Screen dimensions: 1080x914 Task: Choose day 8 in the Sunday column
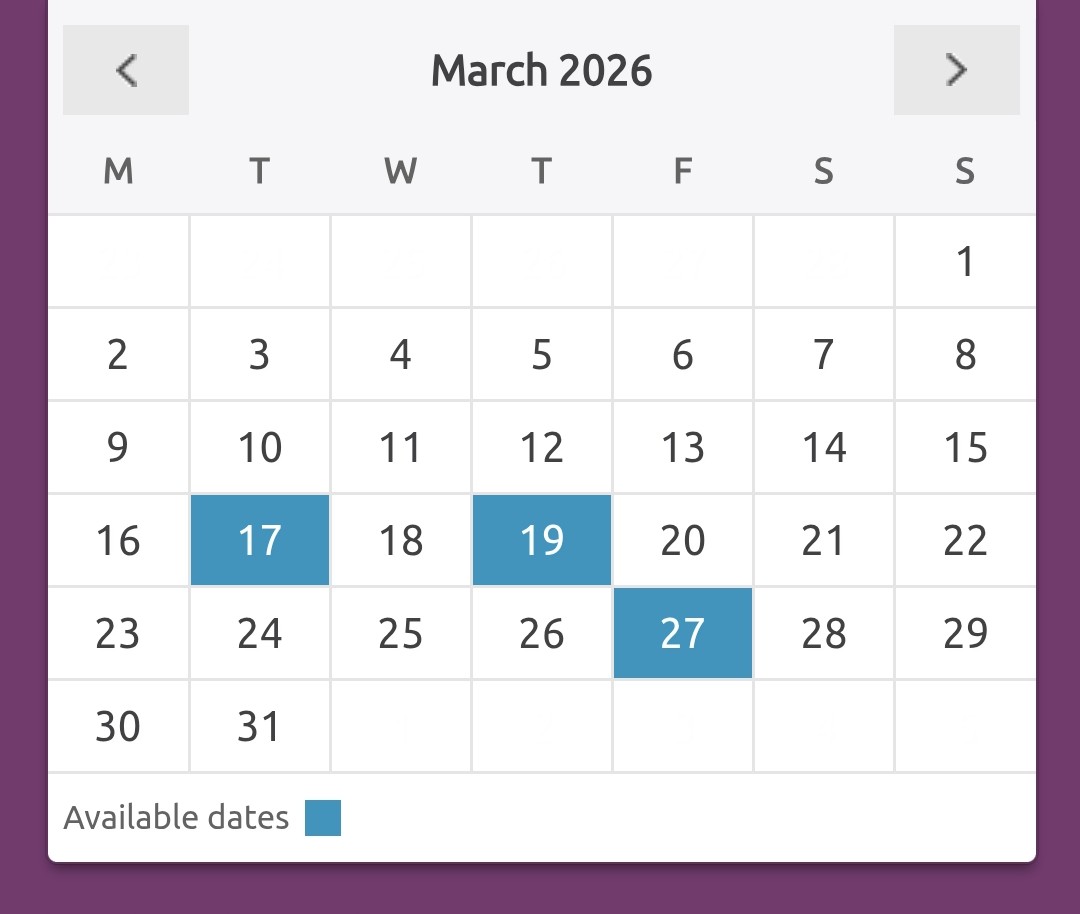pos(965,354)
